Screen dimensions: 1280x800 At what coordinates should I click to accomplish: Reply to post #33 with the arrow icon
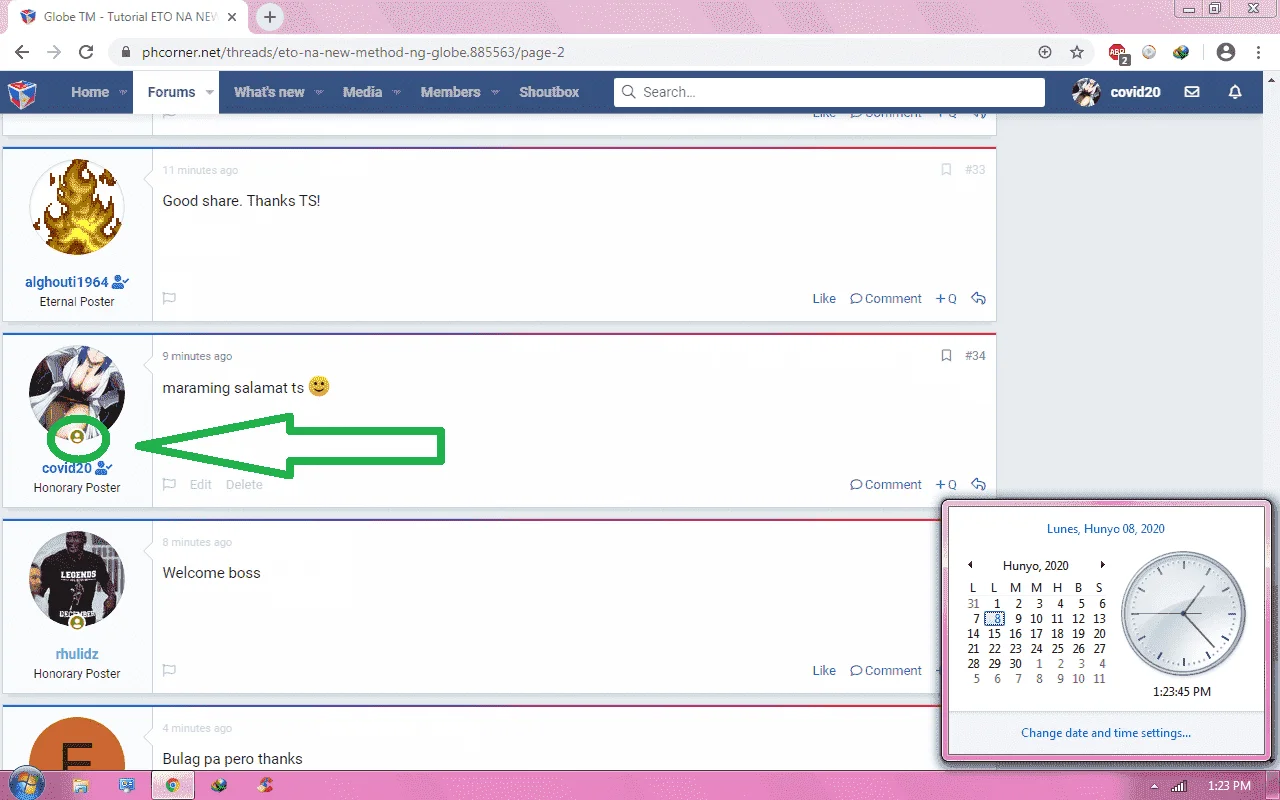pyautogui.click(x=979, y=298)
